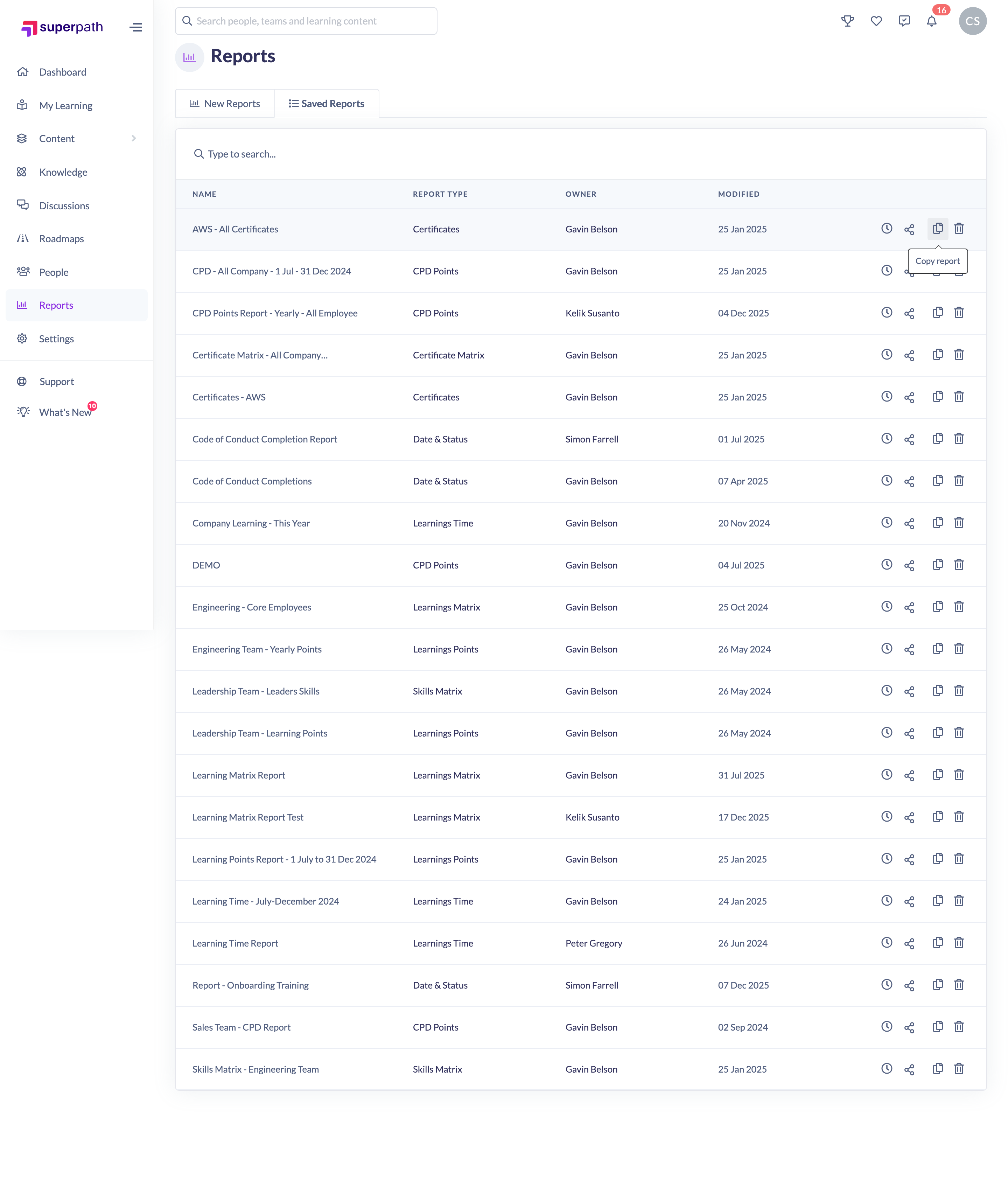Open People in the sidebar
The height and width of the screenshot is (1179, 1008).
pyautogui.click(x=76, y=272)
